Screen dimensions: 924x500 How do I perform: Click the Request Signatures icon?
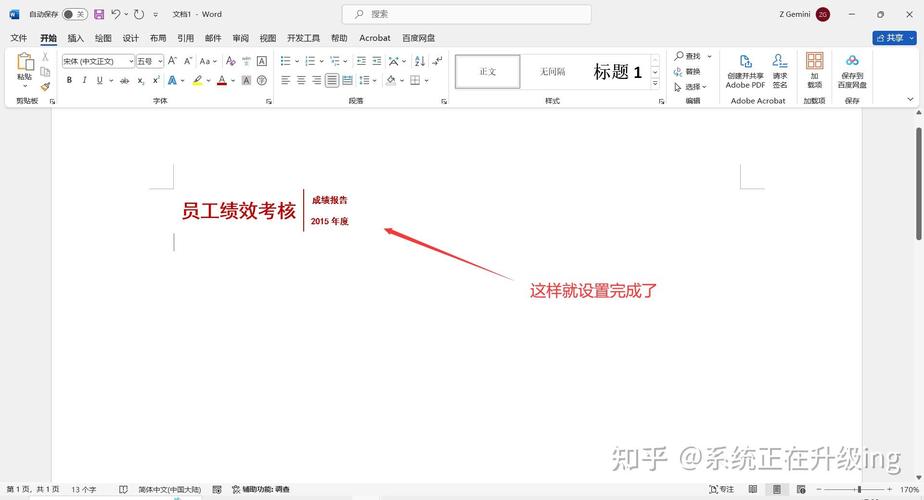780,71
